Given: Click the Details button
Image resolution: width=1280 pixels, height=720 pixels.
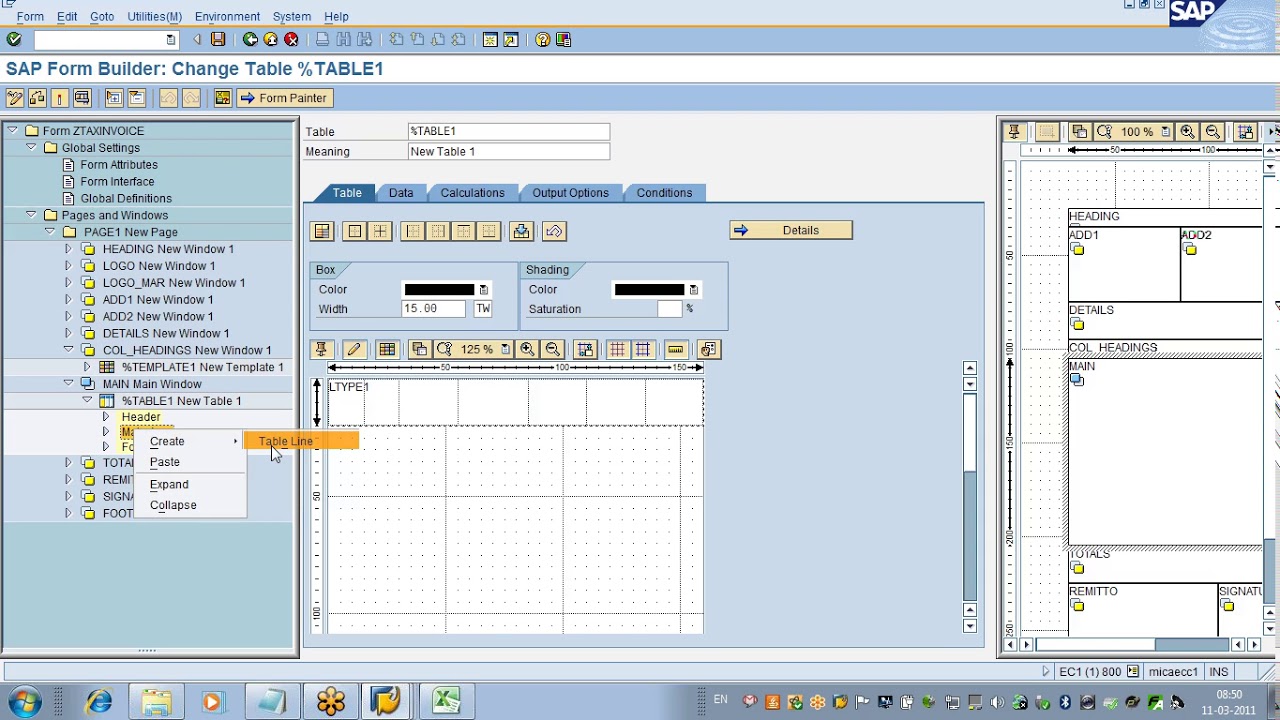Looking at the screenshot, I should [x=791, y=230].
